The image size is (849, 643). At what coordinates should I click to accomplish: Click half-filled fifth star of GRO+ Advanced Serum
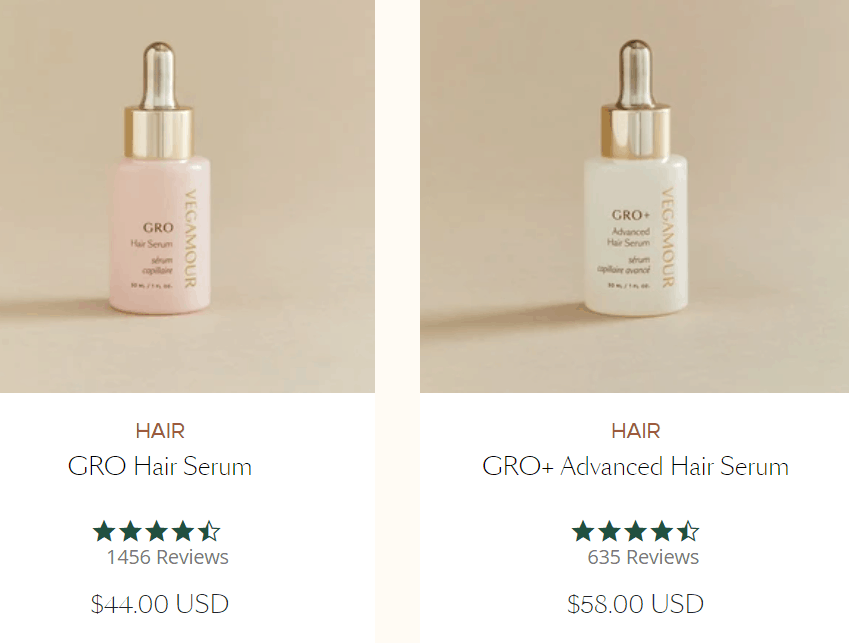coord(688,531)
